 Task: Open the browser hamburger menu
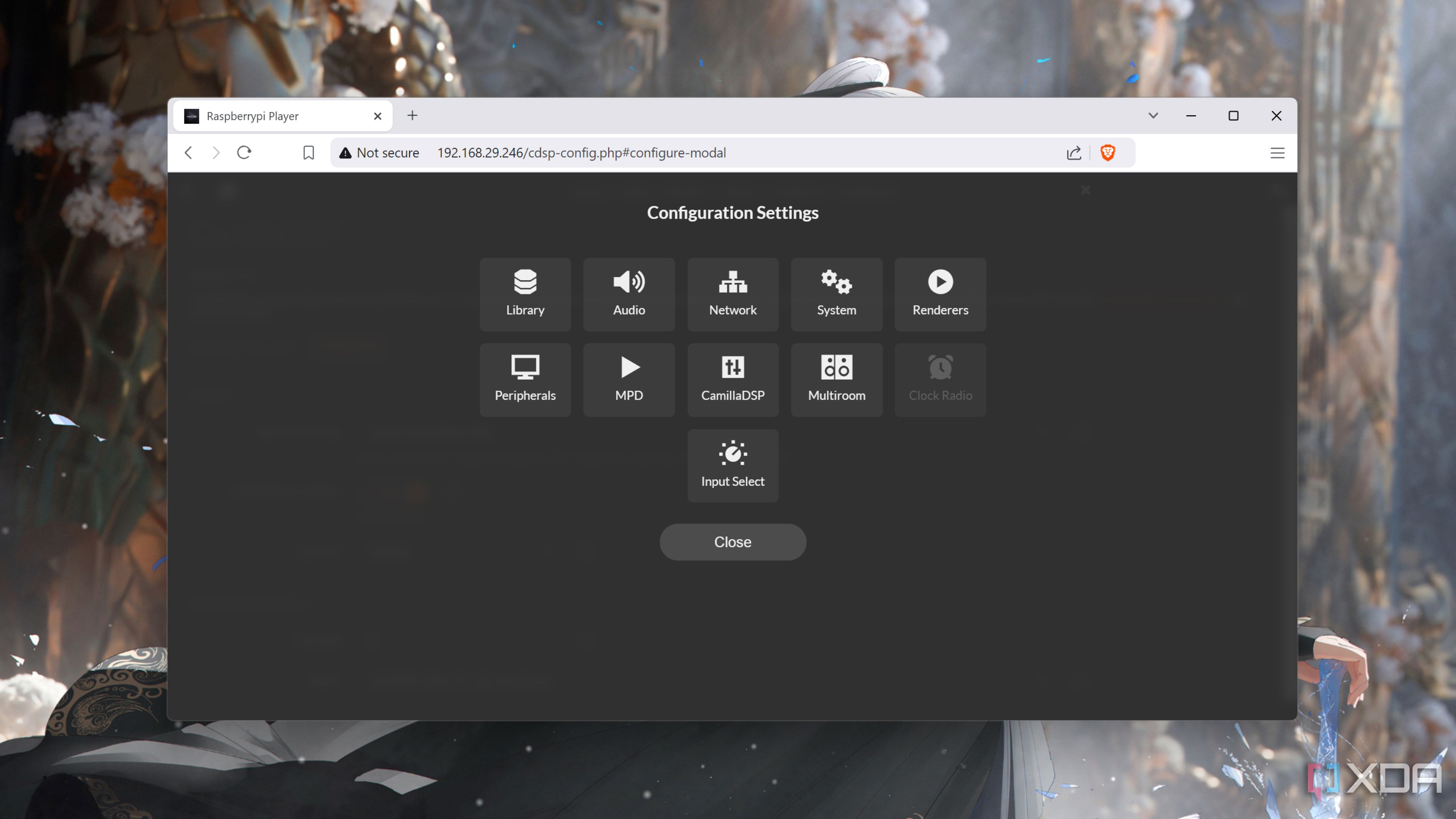(x=1277, y=152)
